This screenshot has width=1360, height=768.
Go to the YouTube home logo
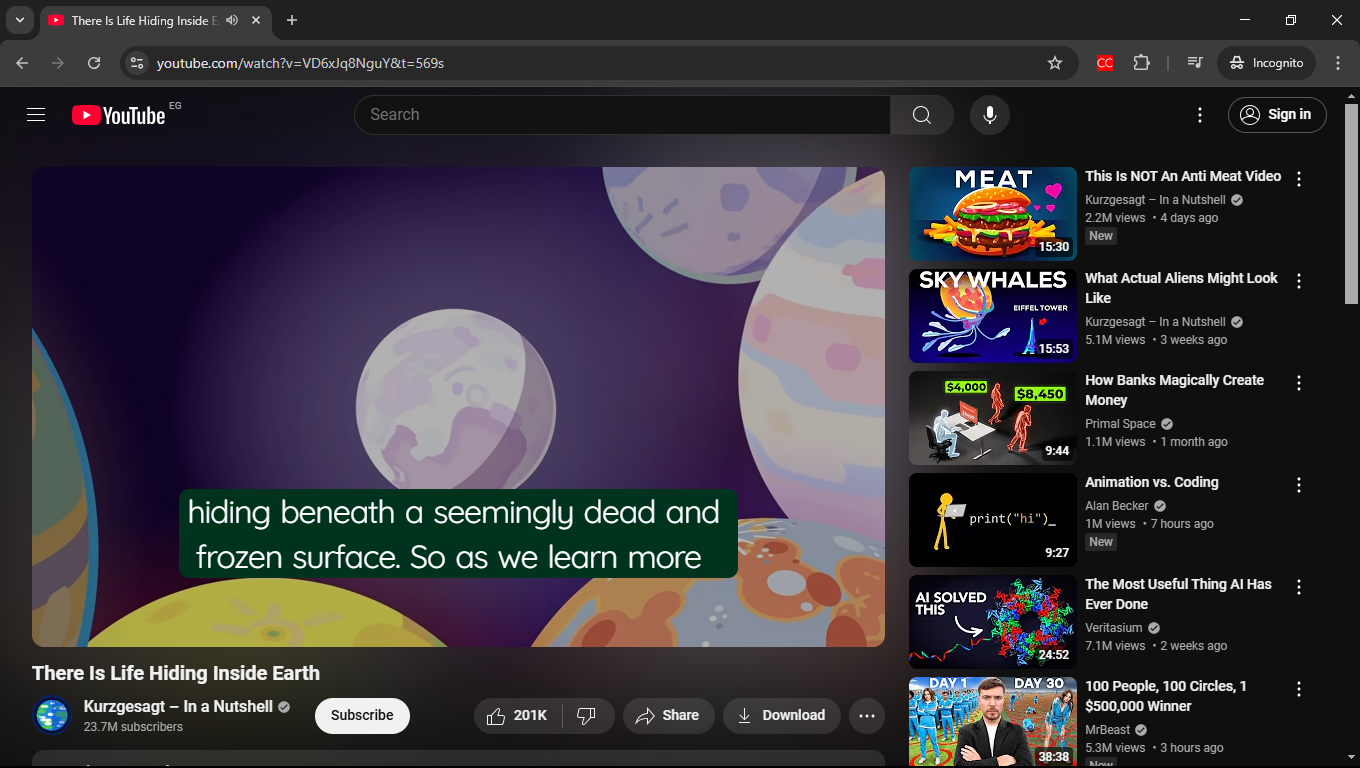tap(118, 115)
